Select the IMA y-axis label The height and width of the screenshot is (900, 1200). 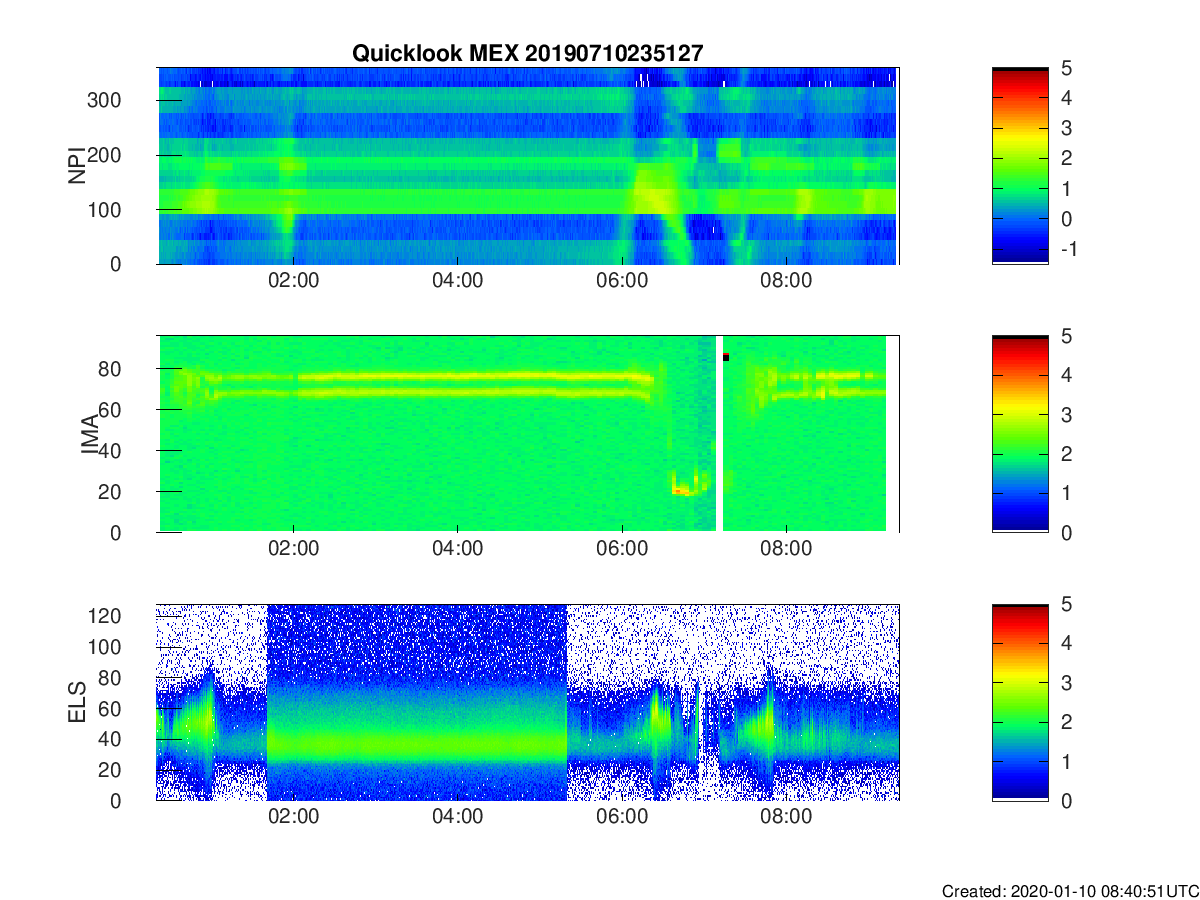click(x=89, y=435)
